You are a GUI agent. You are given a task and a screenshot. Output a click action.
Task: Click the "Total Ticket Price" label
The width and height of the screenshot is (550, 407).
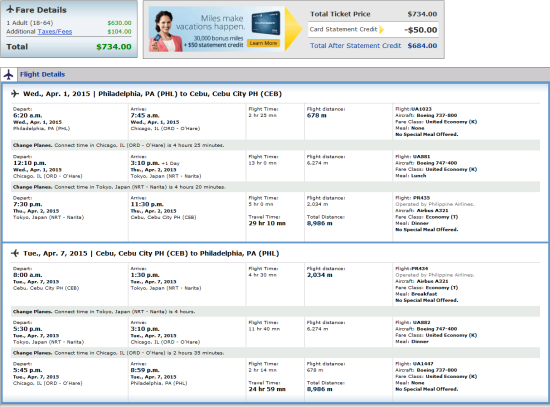340,14
